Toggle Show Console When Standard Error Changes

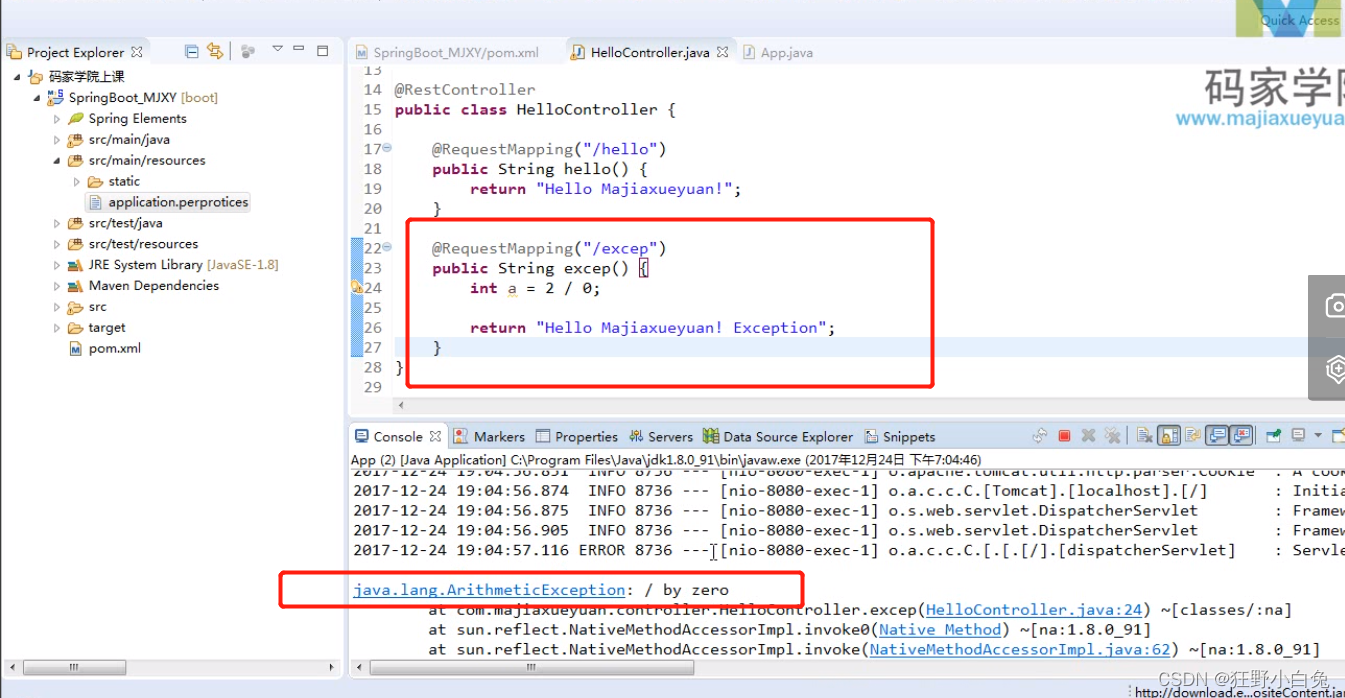[1241, 435]
